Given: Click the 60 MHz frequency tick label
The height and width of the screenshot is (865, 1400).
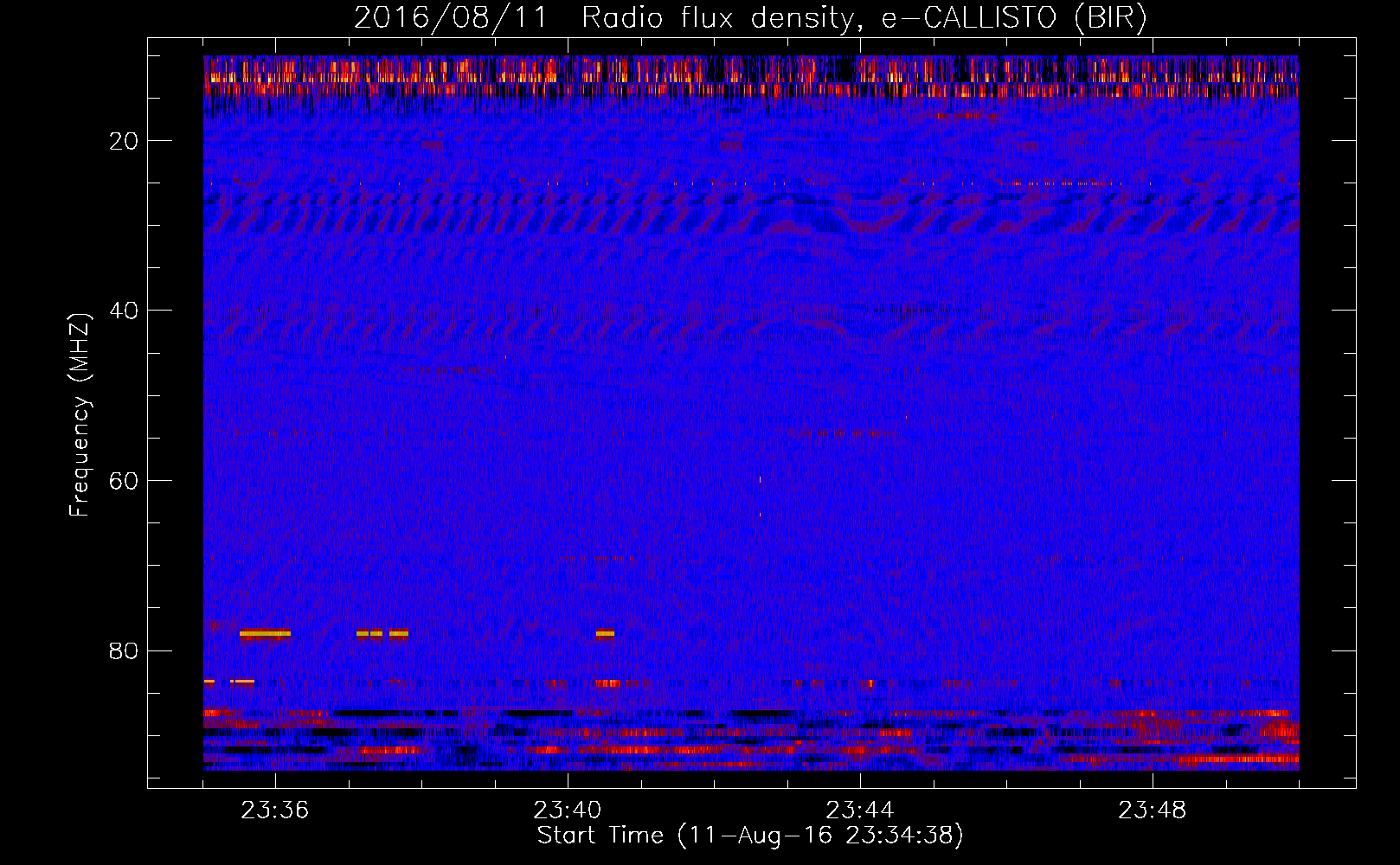Looking at the screenshot, I should 125,481.
